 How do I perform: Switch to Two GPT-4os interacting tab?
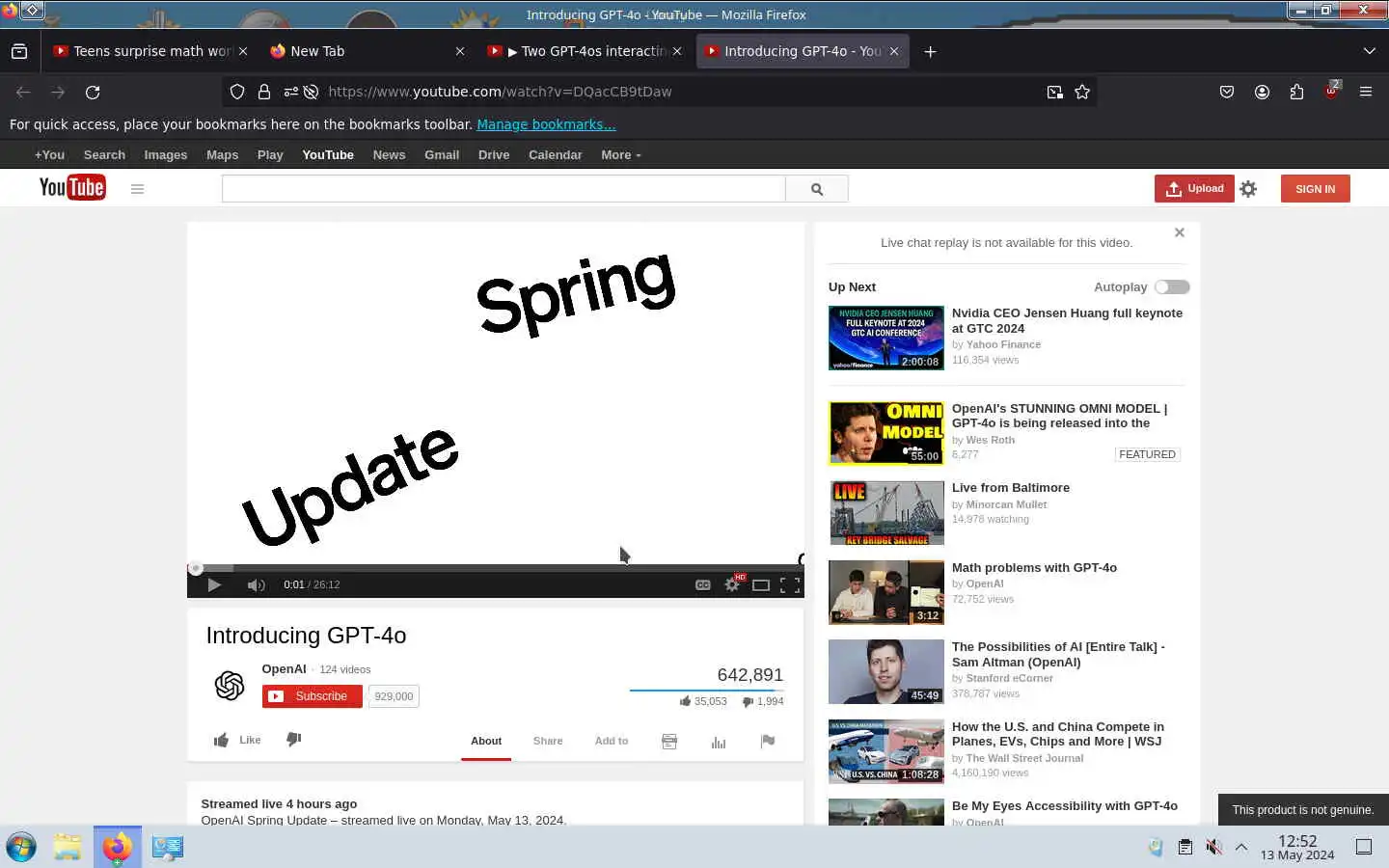click(586, 51)
